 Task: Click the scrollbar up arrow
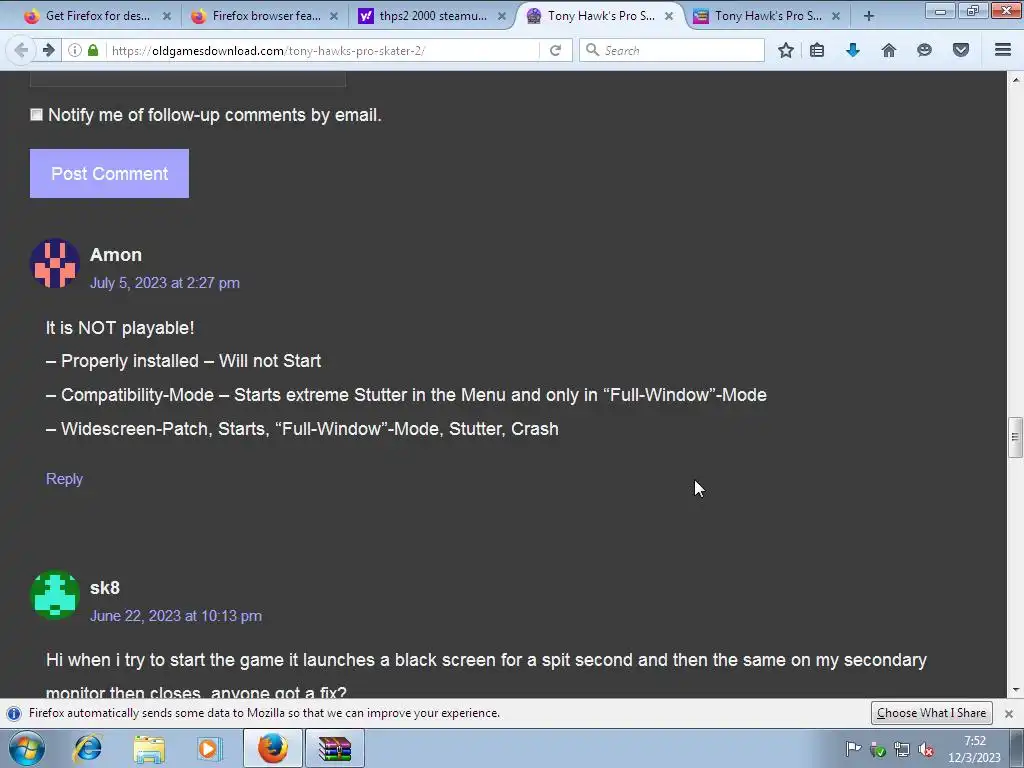[1015, 80]
